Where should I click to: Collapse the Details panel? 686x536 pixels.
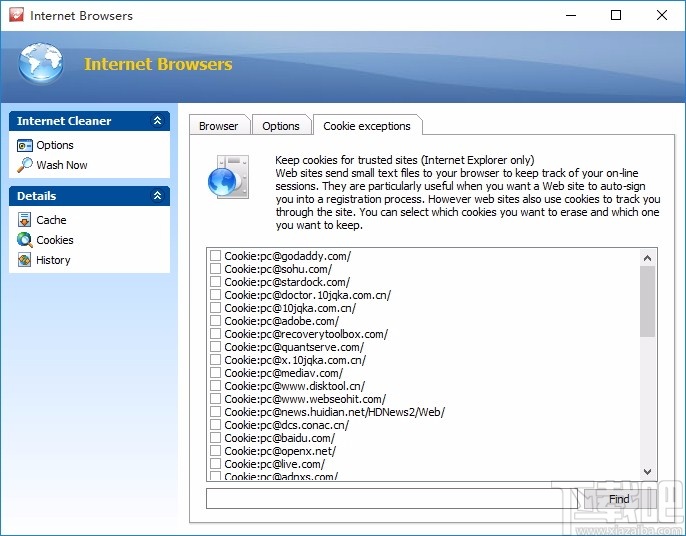pos(158,196)
